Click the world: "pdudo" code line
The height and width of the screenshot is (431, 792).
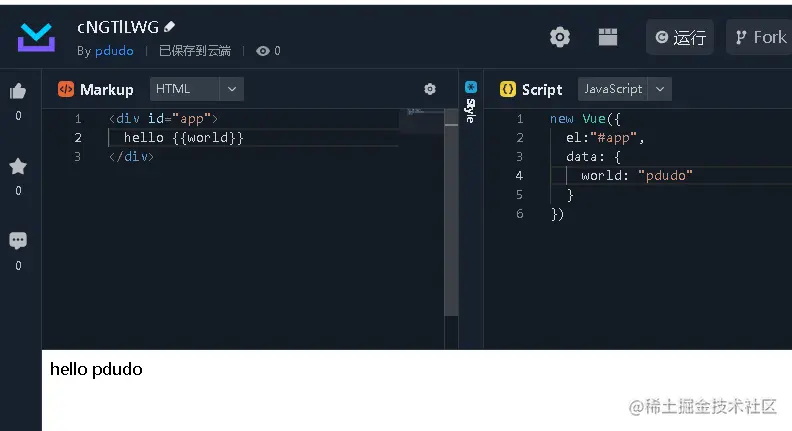[x=637, y=175]
